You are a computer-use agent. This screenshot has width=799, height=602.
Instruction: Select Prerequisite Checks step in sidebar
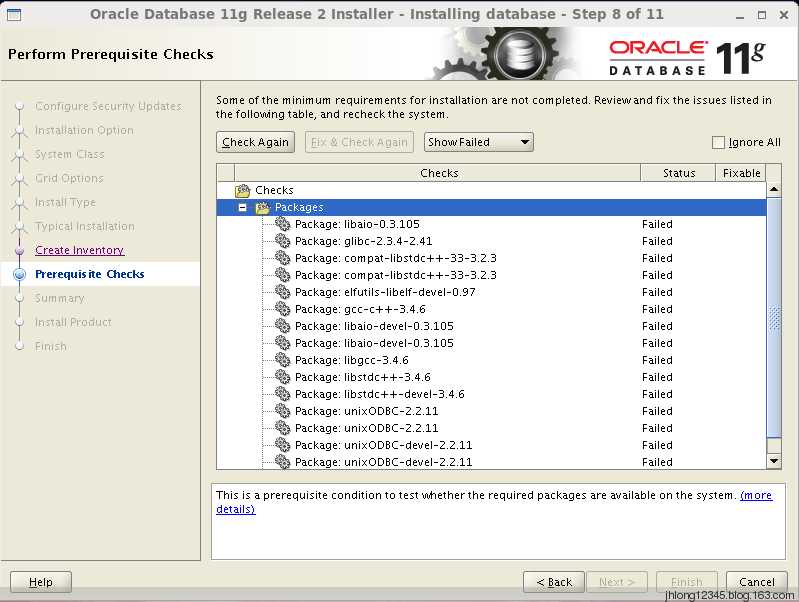click(90, 274)
